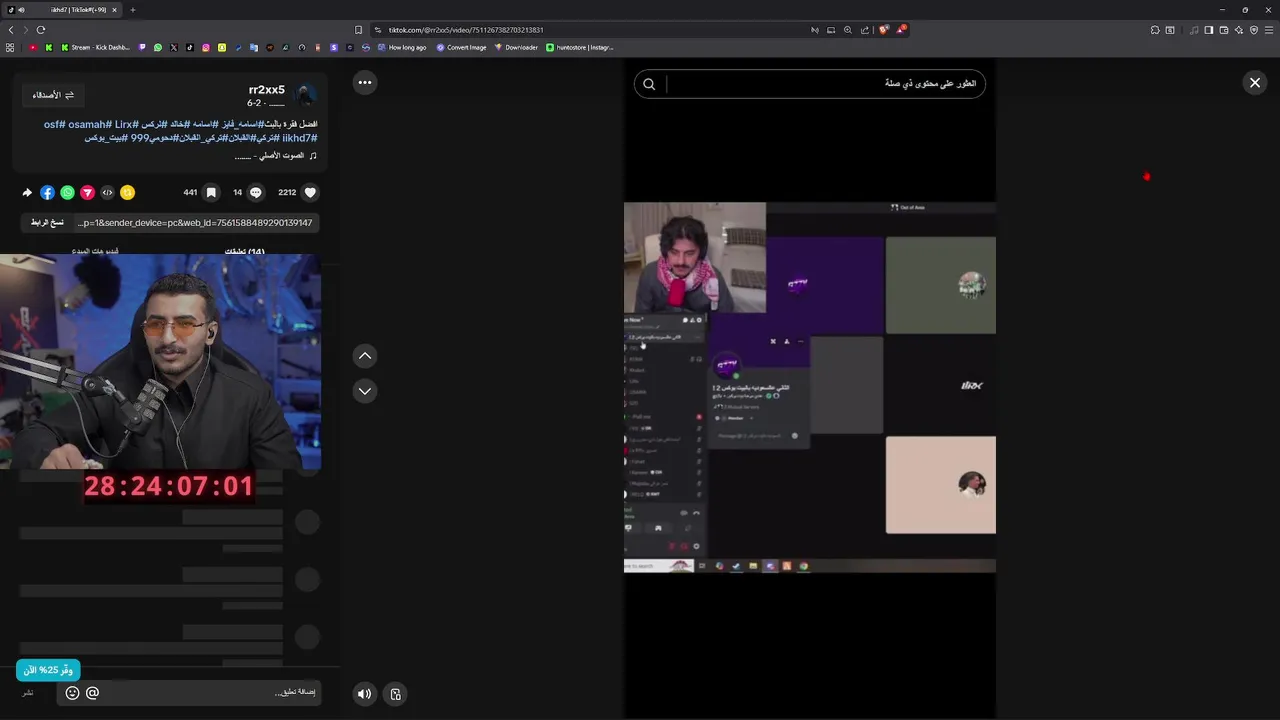The height and width of the screenshot is (720, 1280).
Task: Close the TikTok browser tab
Action: coord(114,10)
